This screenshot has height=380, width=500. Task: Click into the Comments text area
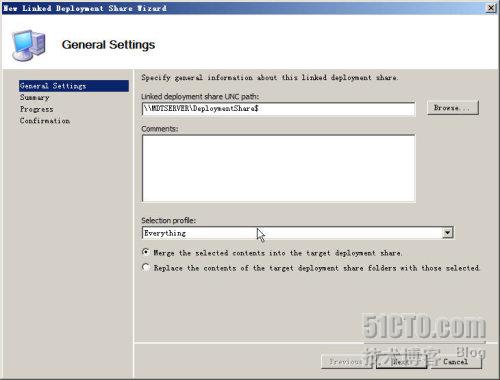[x=278, y=168]
